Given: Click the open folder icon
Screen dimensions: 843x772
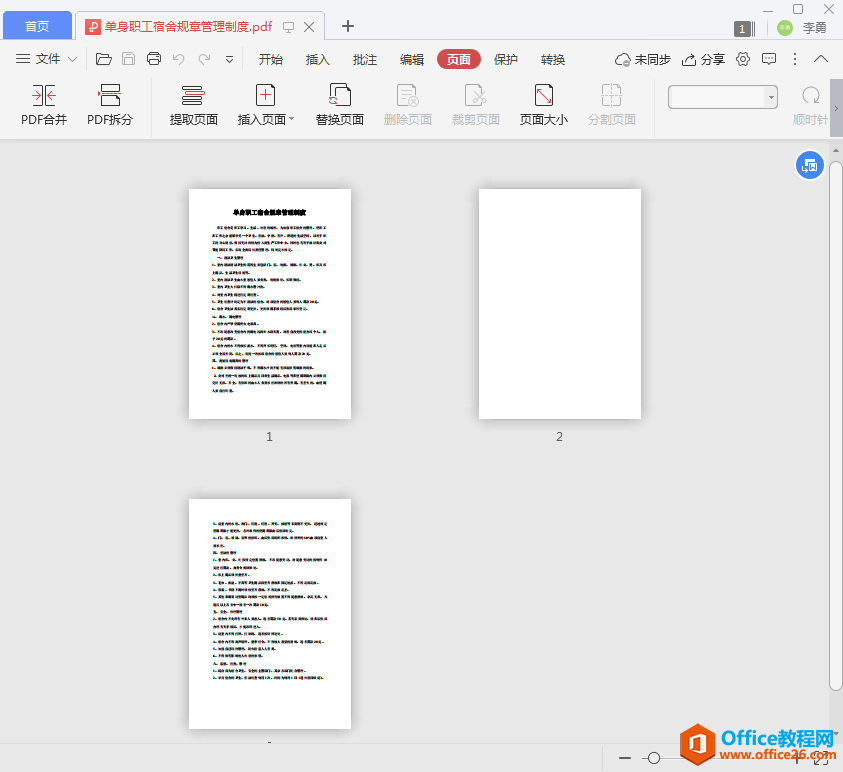Looking at the screenshot, I should 104,59.
